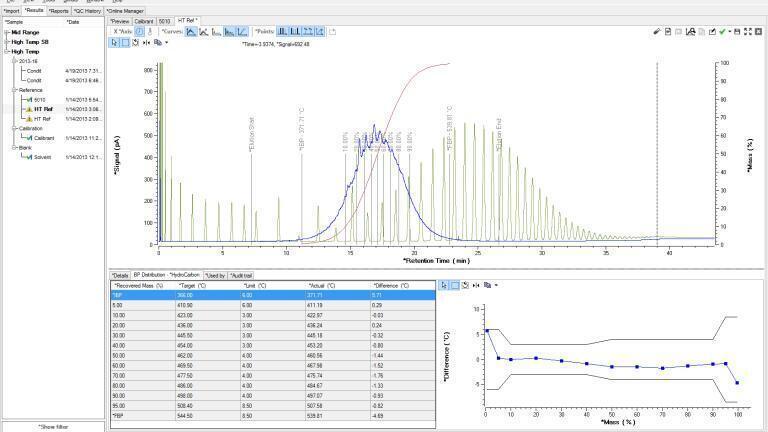Click the copy chart icon in chromatogram toolbar
Screen dimensions: 768x432
tap(158, 43)
